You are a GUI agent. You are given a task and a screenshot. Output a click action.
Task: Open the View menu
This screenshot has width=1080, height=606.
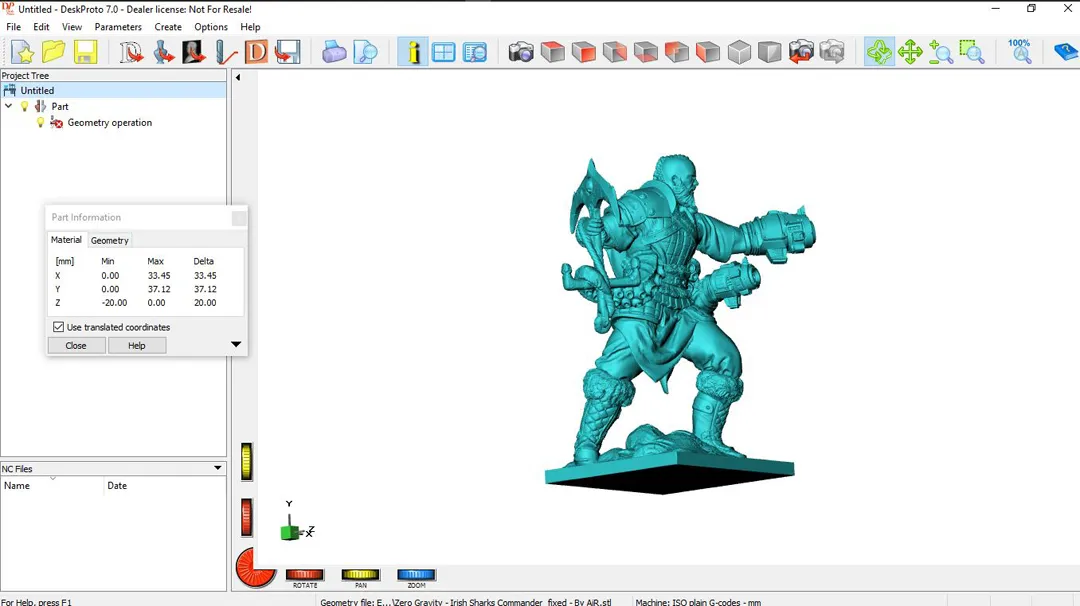(x=72, y=27)
